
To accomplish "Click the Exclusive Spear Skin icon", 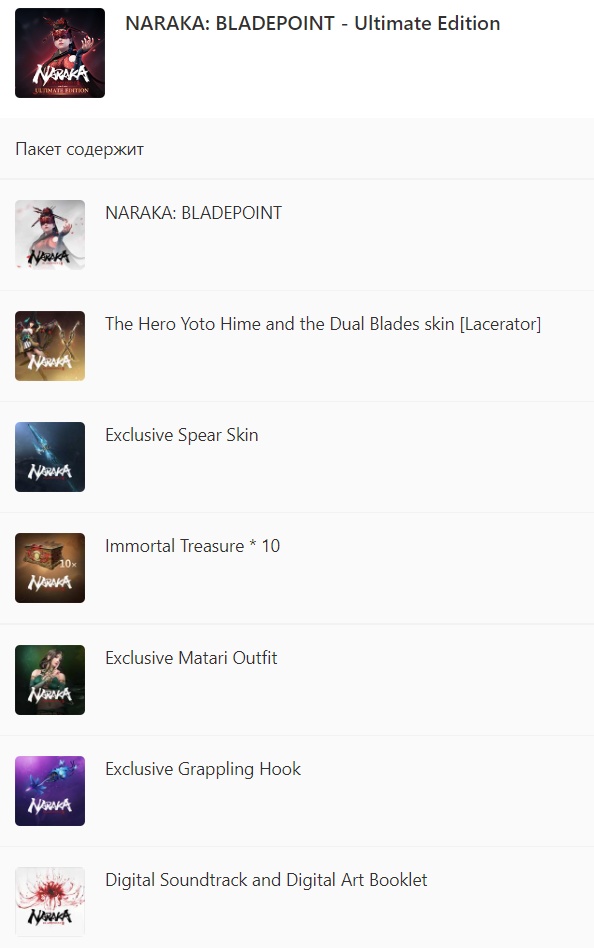I will [x=50, y=457].
